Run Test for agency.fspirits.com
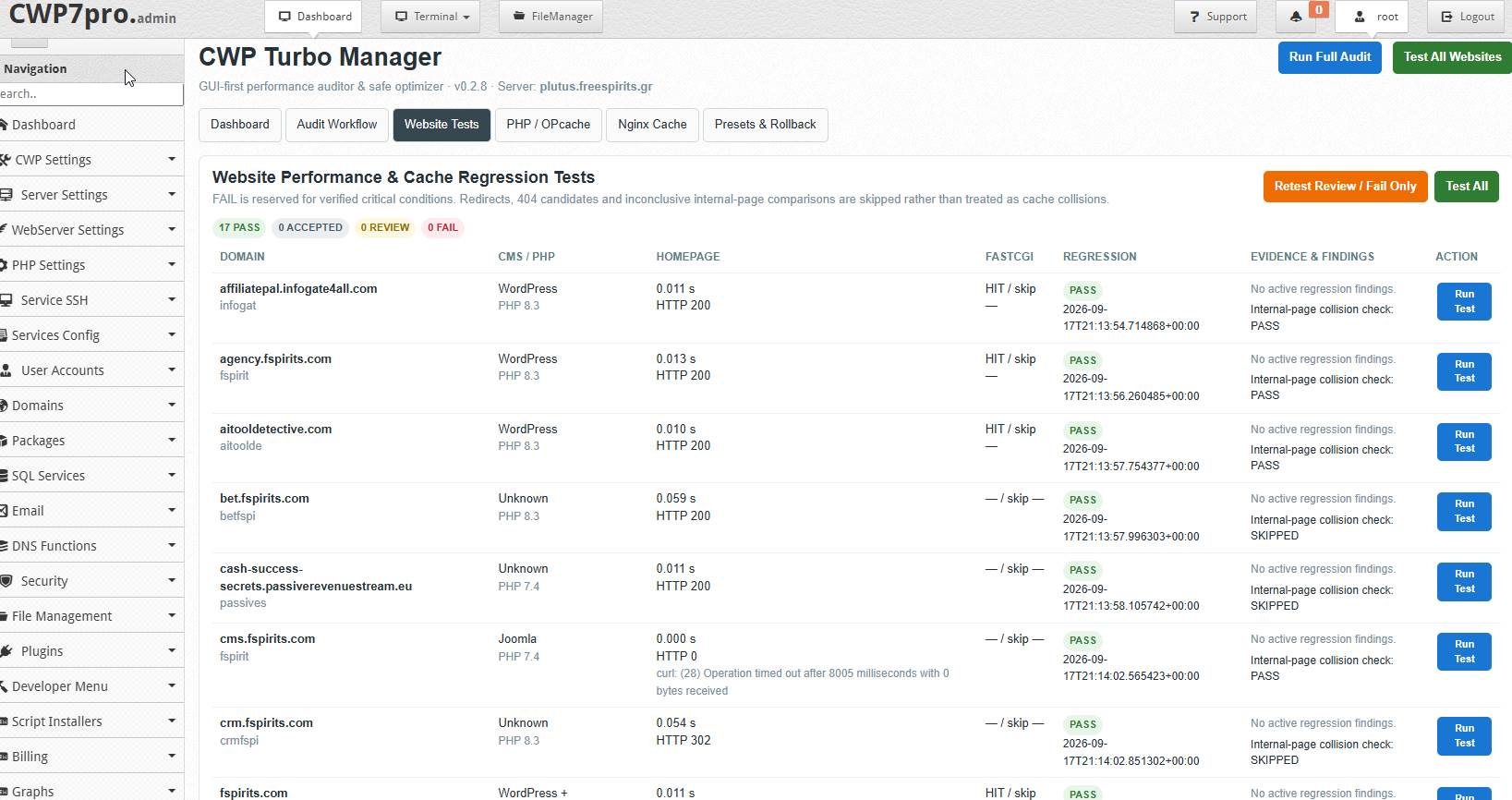The image size is (1512, 800). [x=1464, y=371]
